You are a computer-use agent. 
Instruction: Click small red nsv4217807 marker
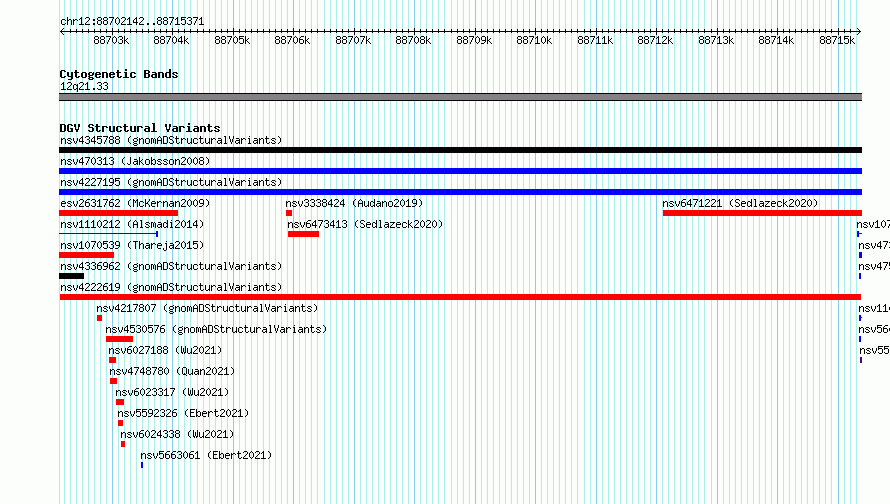[x=99, y=318]
